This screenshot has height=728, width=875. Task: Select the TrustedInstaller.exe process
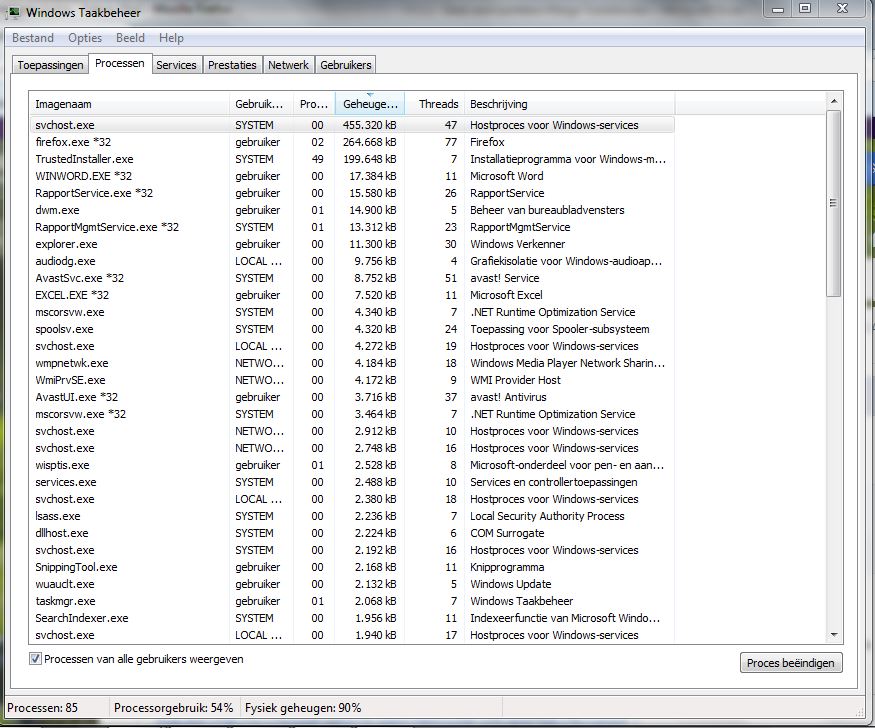click(352, 159)
